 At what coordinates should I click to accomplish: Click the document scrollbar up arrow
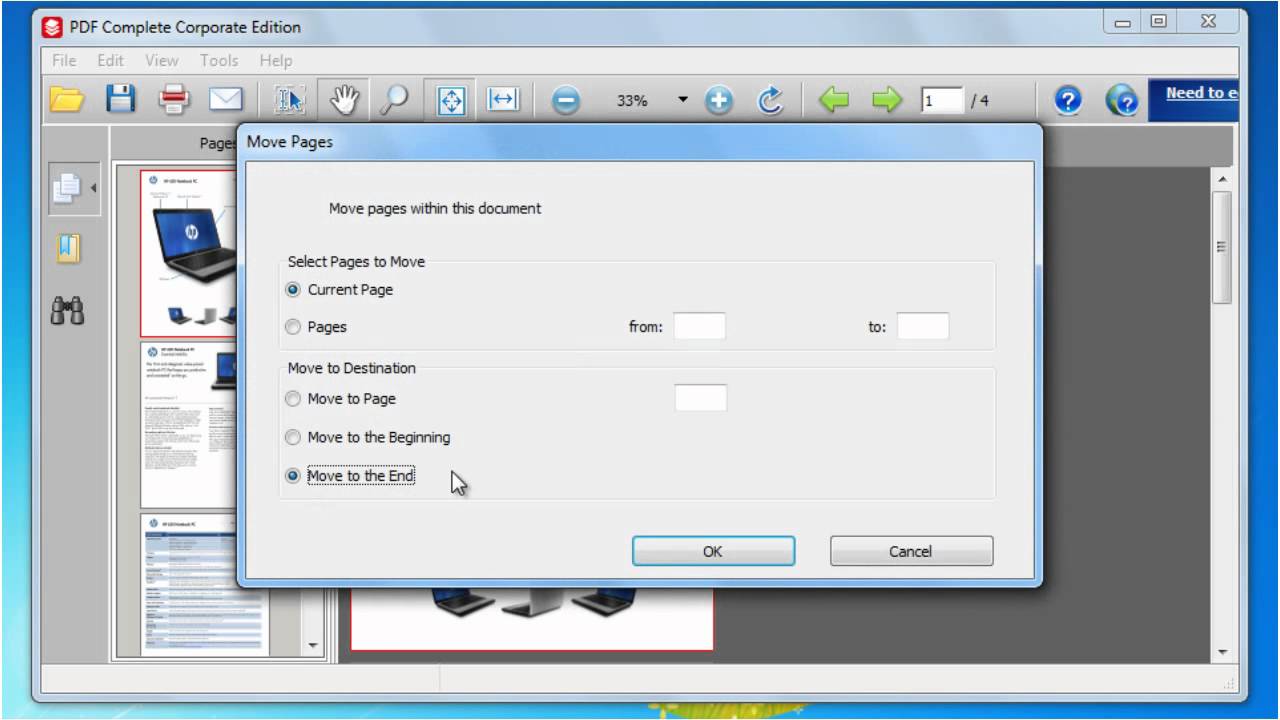tap(1222, 180)
